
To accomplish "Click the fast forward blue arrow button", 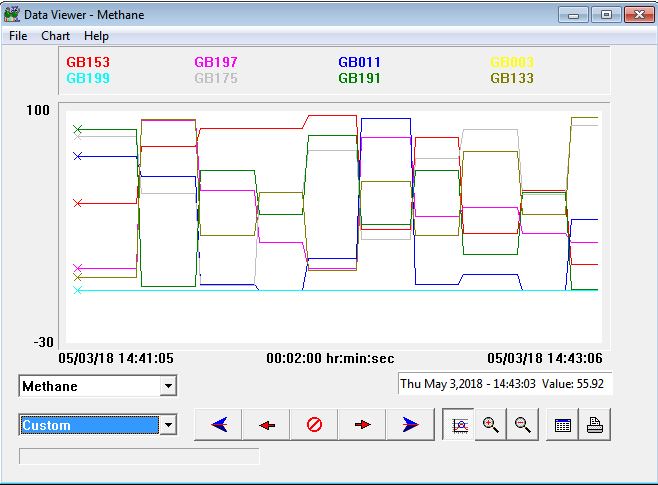I will (x=410, y=425).
